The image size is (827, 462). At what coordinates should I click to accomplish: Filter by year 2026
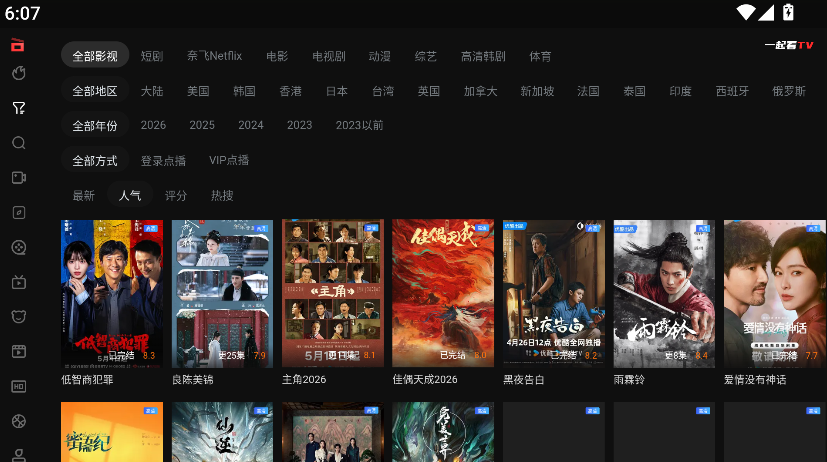tap(153, 125)
